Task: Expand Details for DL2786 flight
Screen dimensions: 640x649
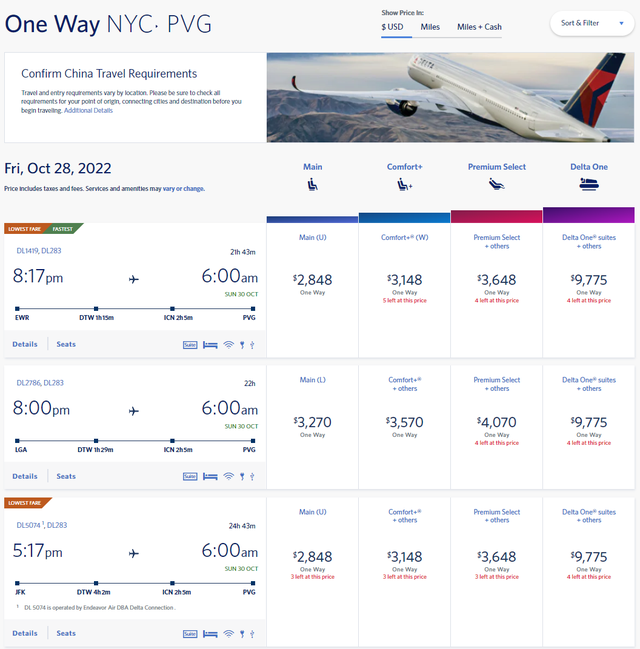Action: [x=25, y=476]
